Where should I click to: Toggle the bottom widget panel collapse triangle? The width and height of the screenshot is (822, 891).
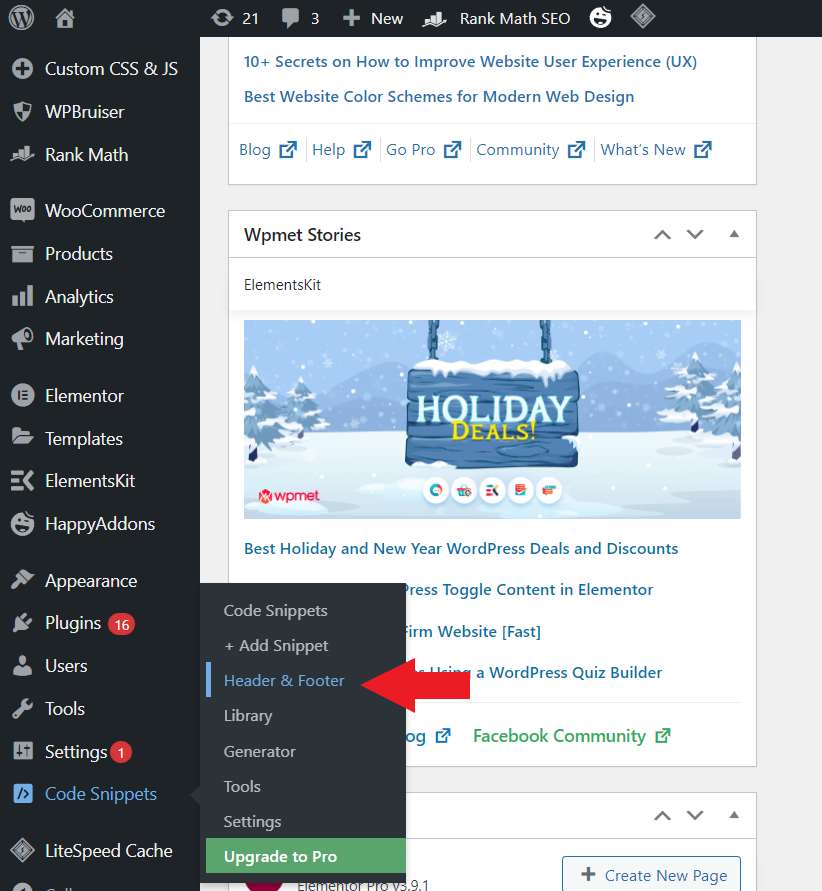pyautogui.click(x=734, y=815)
